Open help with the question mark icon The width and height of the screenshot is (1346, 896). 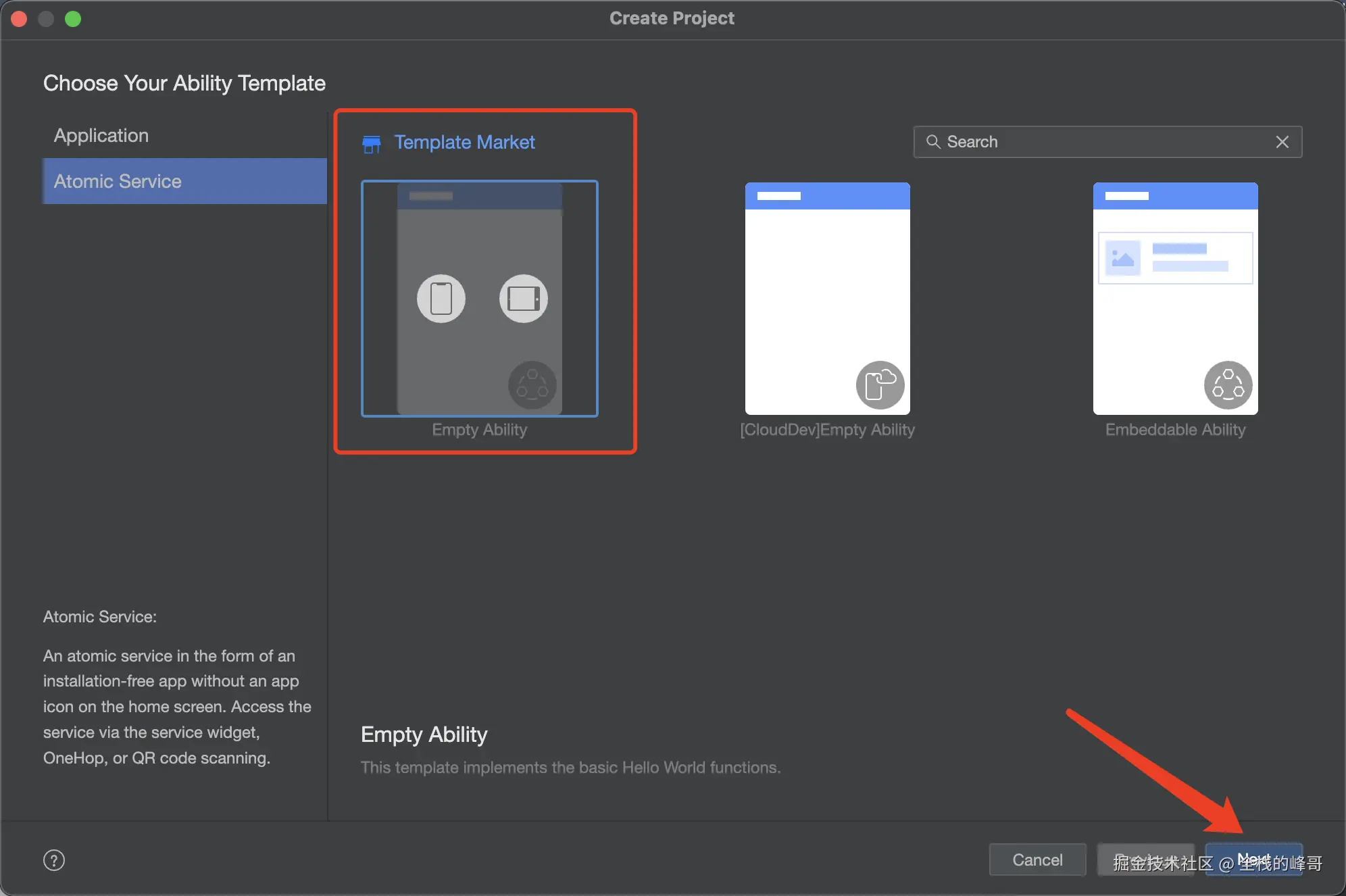[x=54, y=860]
